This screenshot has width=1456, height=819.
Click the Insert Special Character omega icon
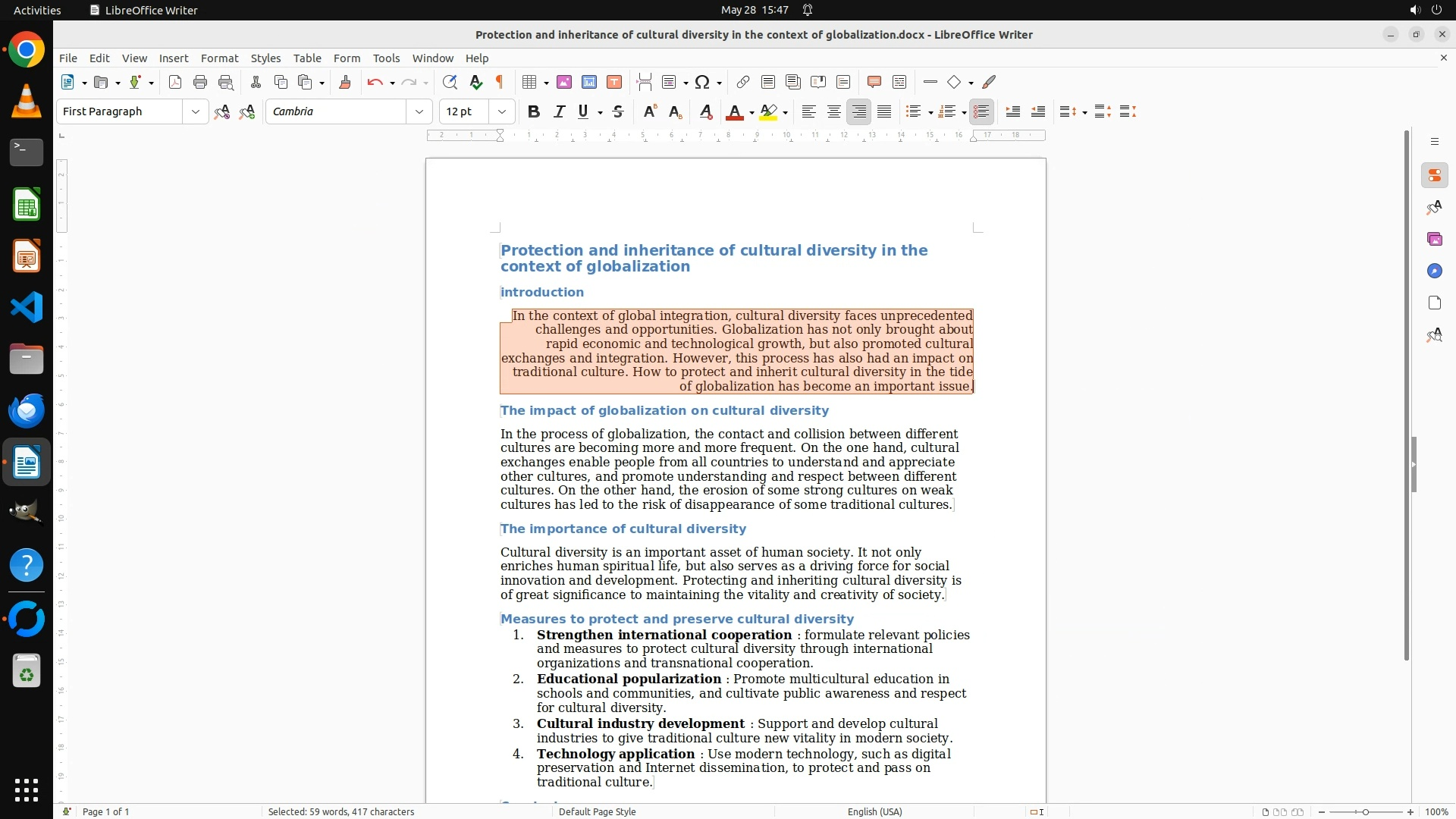(702, 82)
